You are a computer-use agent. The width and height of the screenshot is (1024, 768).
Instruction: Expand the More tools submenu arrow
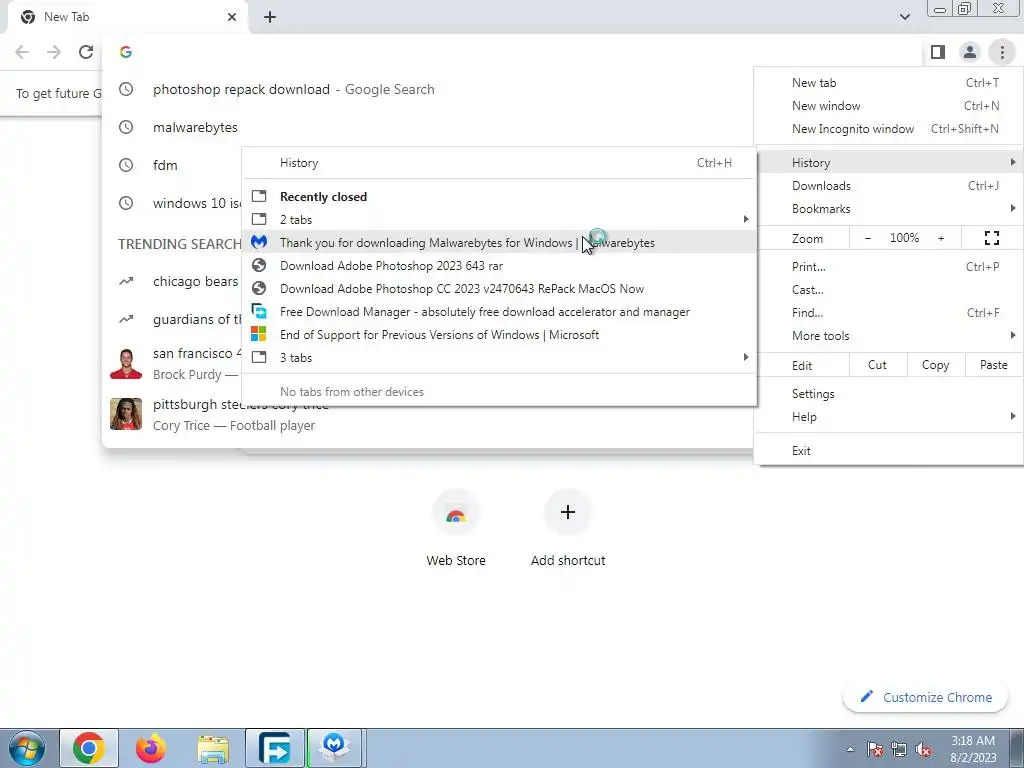coord(1012,335)
